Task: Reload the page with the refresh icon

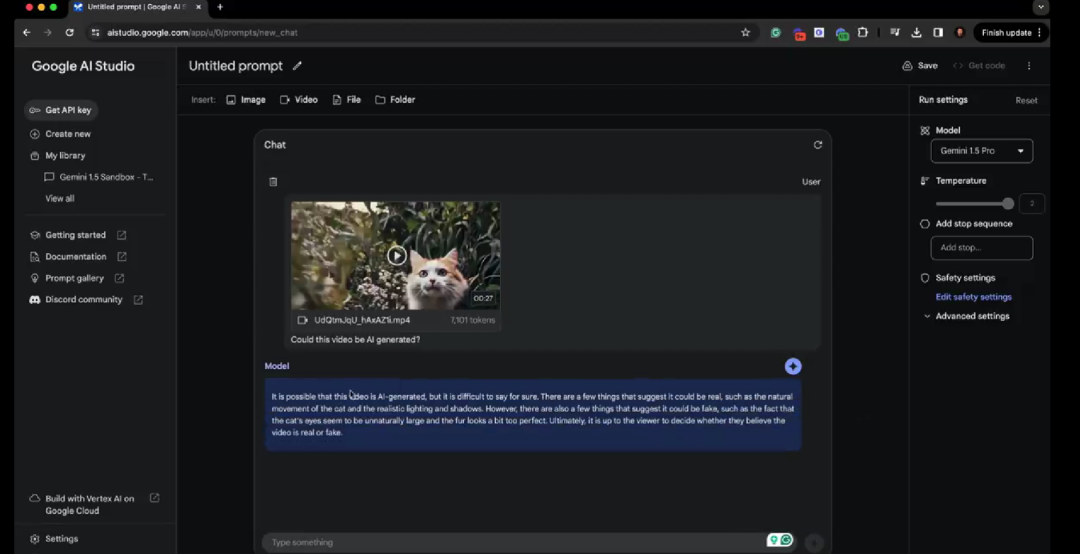Action: click(70, 32)
